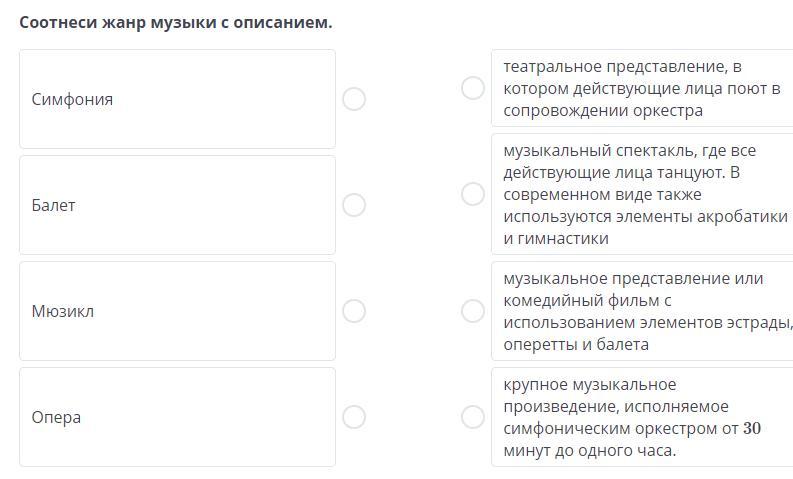
Task: Click the Симфония genre card
Action: tap(177, 99)
